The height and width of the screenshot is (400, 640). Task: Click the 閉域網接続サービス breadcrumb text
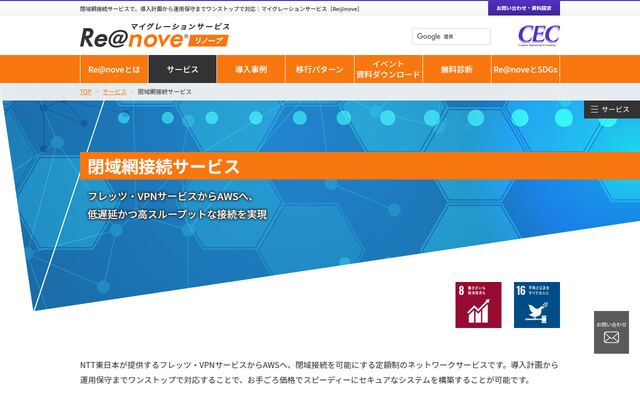[x=164, y=92]
